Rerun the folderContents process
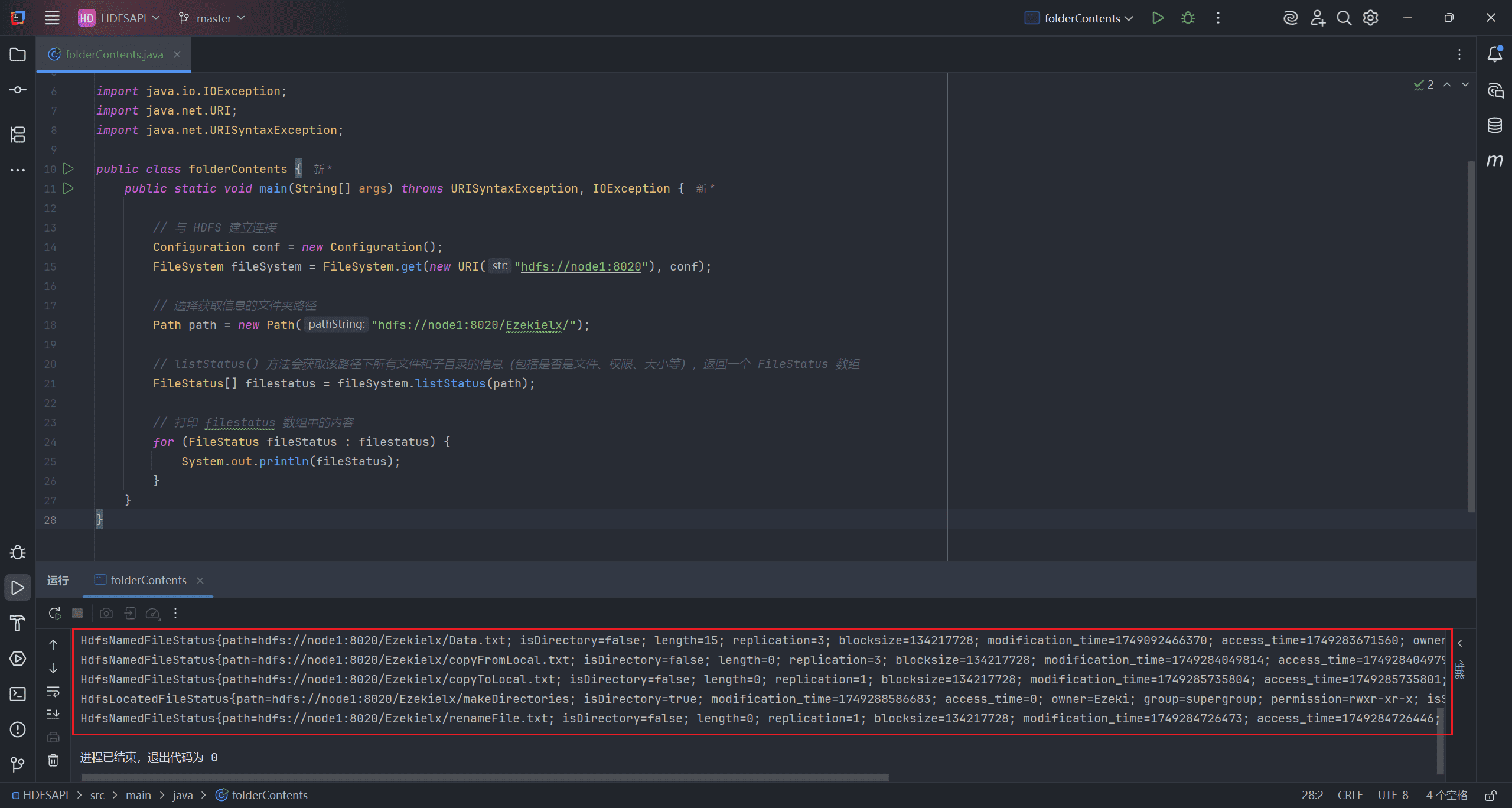The width and height of the screenshot is (1512, 808). [x=55, y=613]
